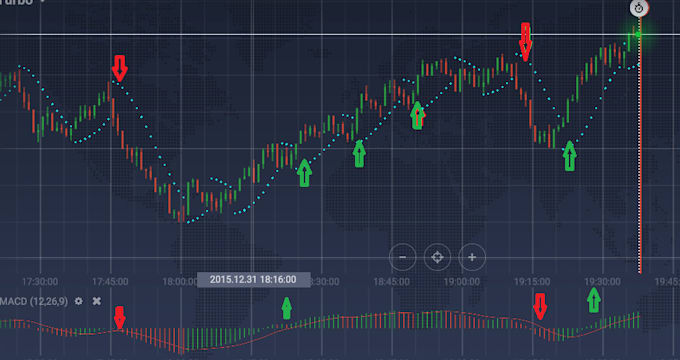Image resolution: width=680 pixels, height=360 pixels.
Task: Click the 17:30:00 time axis label
Action: (x=39, y=282)
